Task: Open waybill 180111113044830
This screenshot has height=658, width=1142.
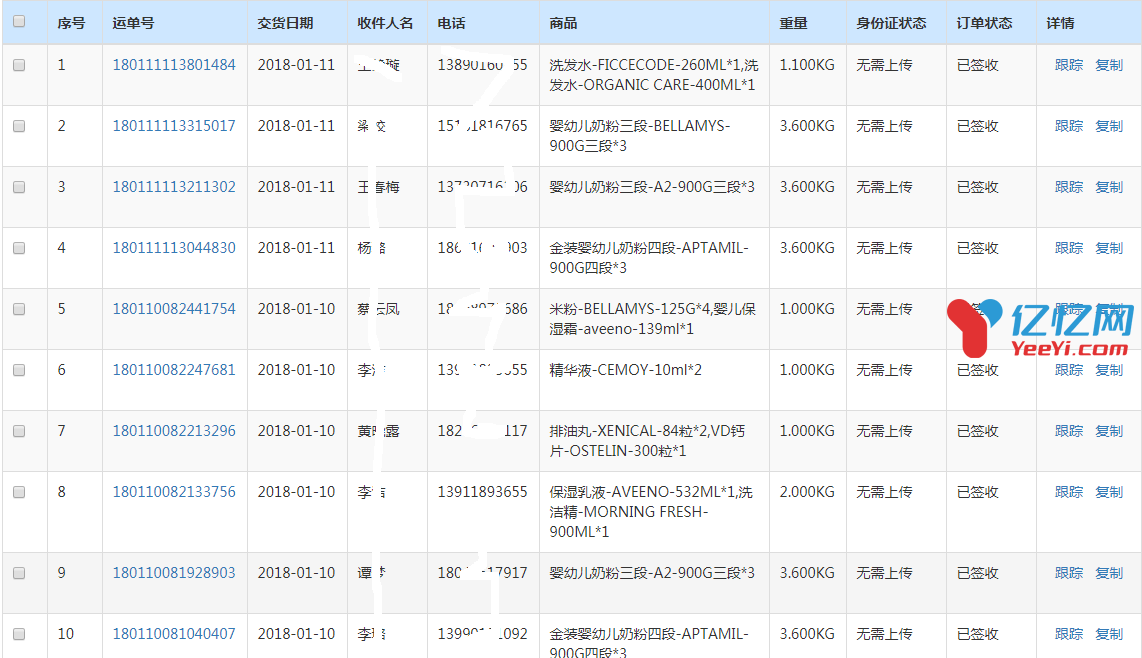Action: click(174, 248)
